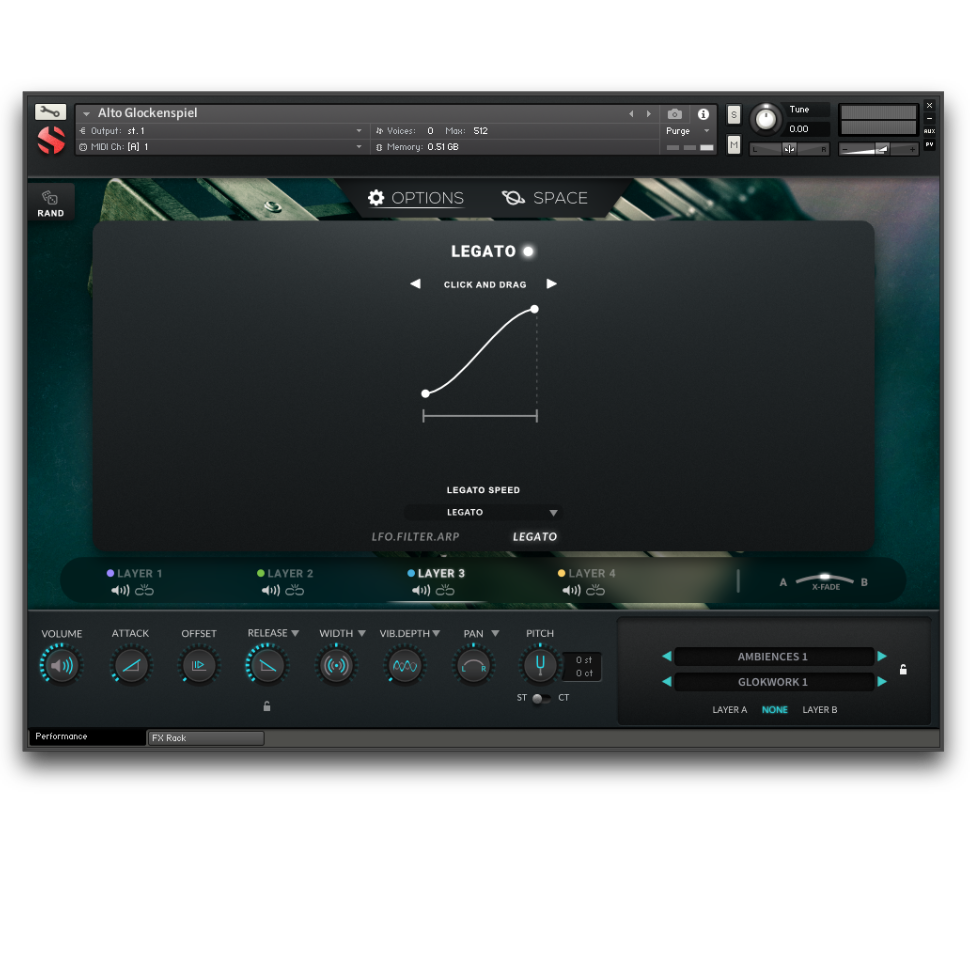The image size is (970, 970).
Task: Click the AUX icon in the header
Action: [x=931, y=130]
